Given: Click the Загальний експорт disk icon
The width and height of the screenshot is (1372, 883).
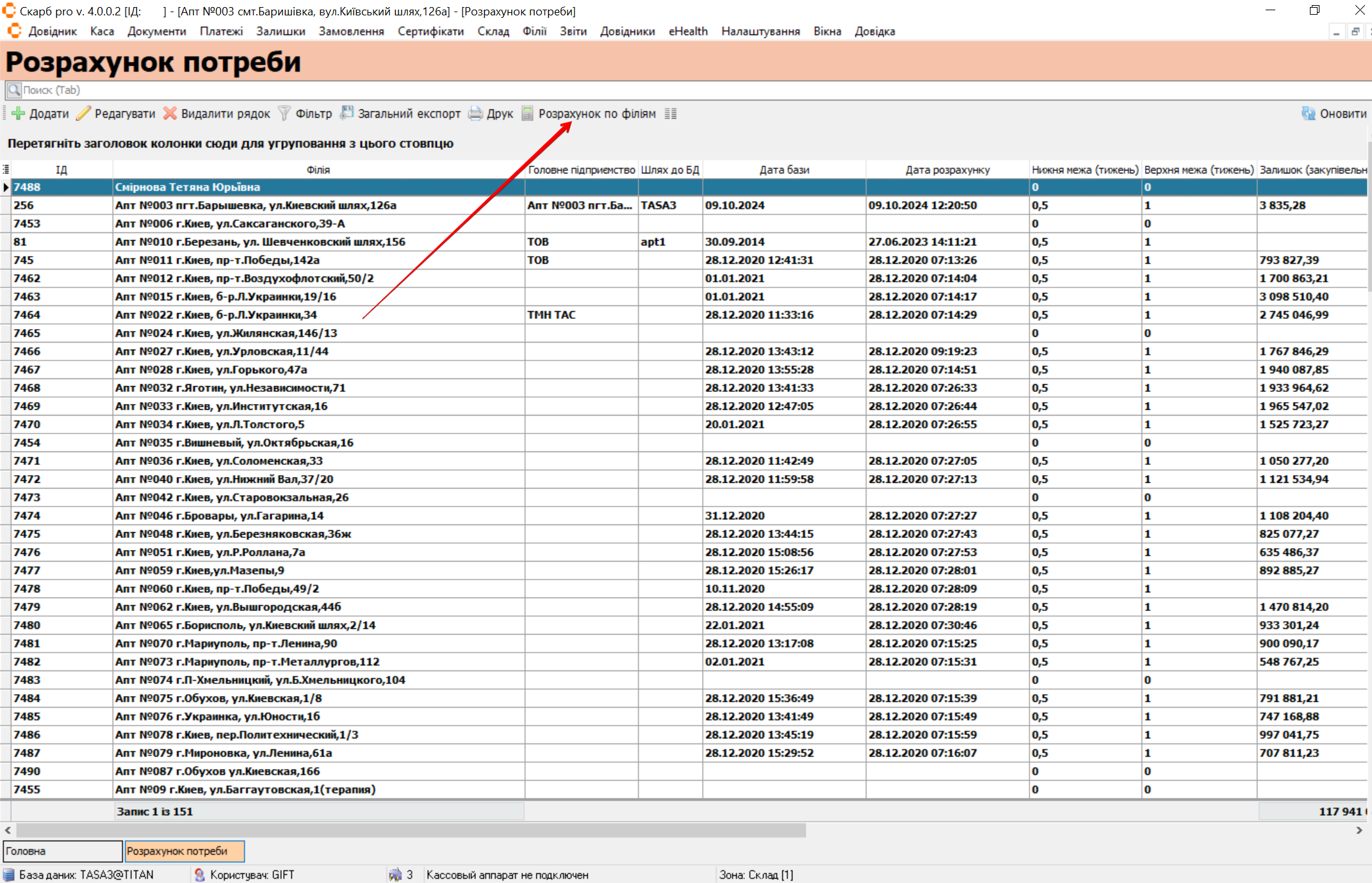Looking at the screenshot, I should point(347,113).
